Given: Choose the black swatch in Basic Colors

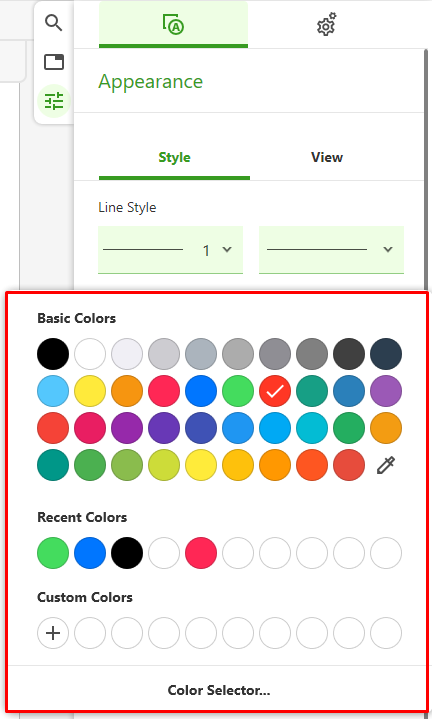Looking at the screenshot, I should (x=53, y=354).
